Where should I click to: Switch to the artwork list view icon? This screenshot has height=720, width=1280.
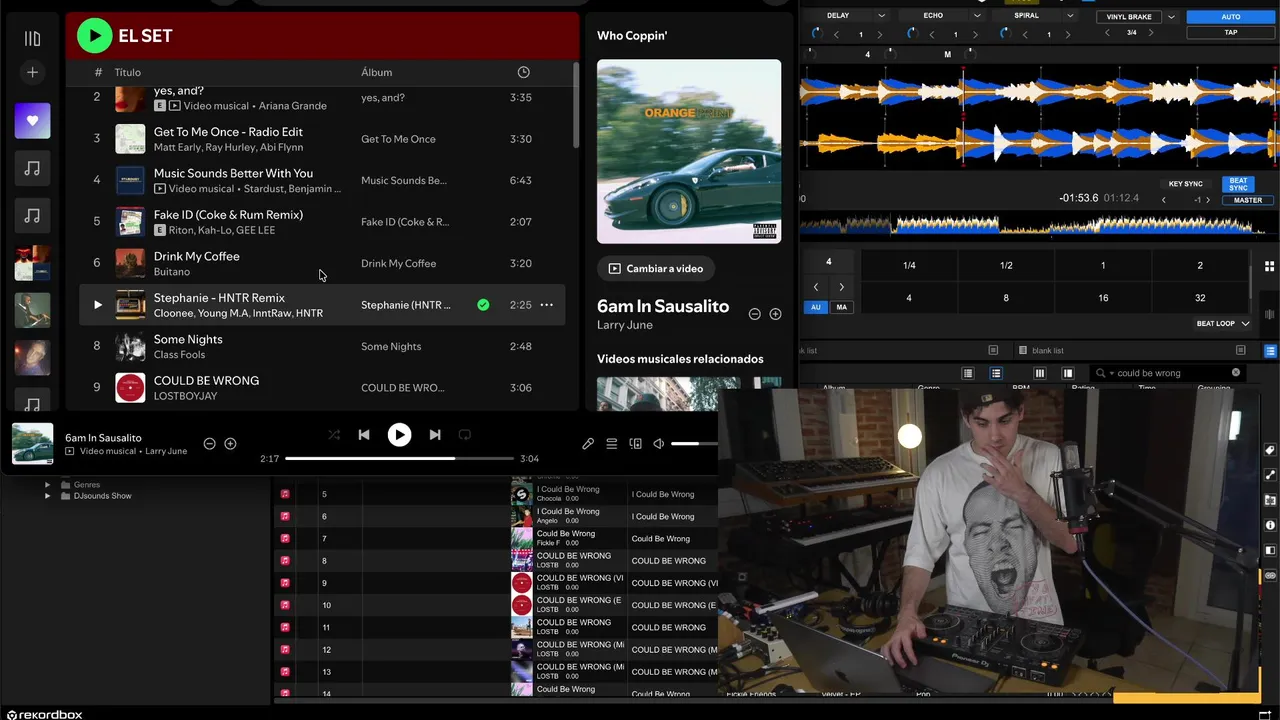(x=996, y=373)
